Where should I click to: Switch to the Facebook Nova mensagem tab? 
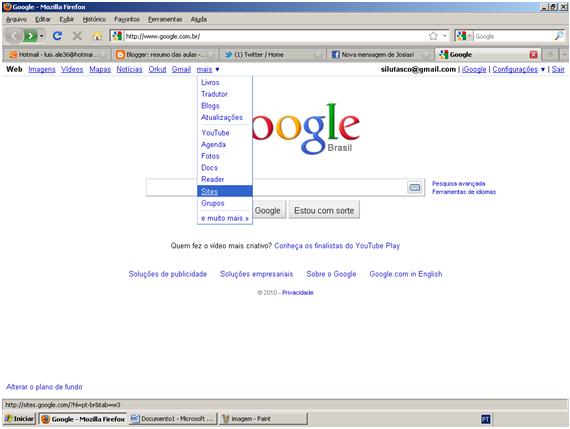(379, 55)
